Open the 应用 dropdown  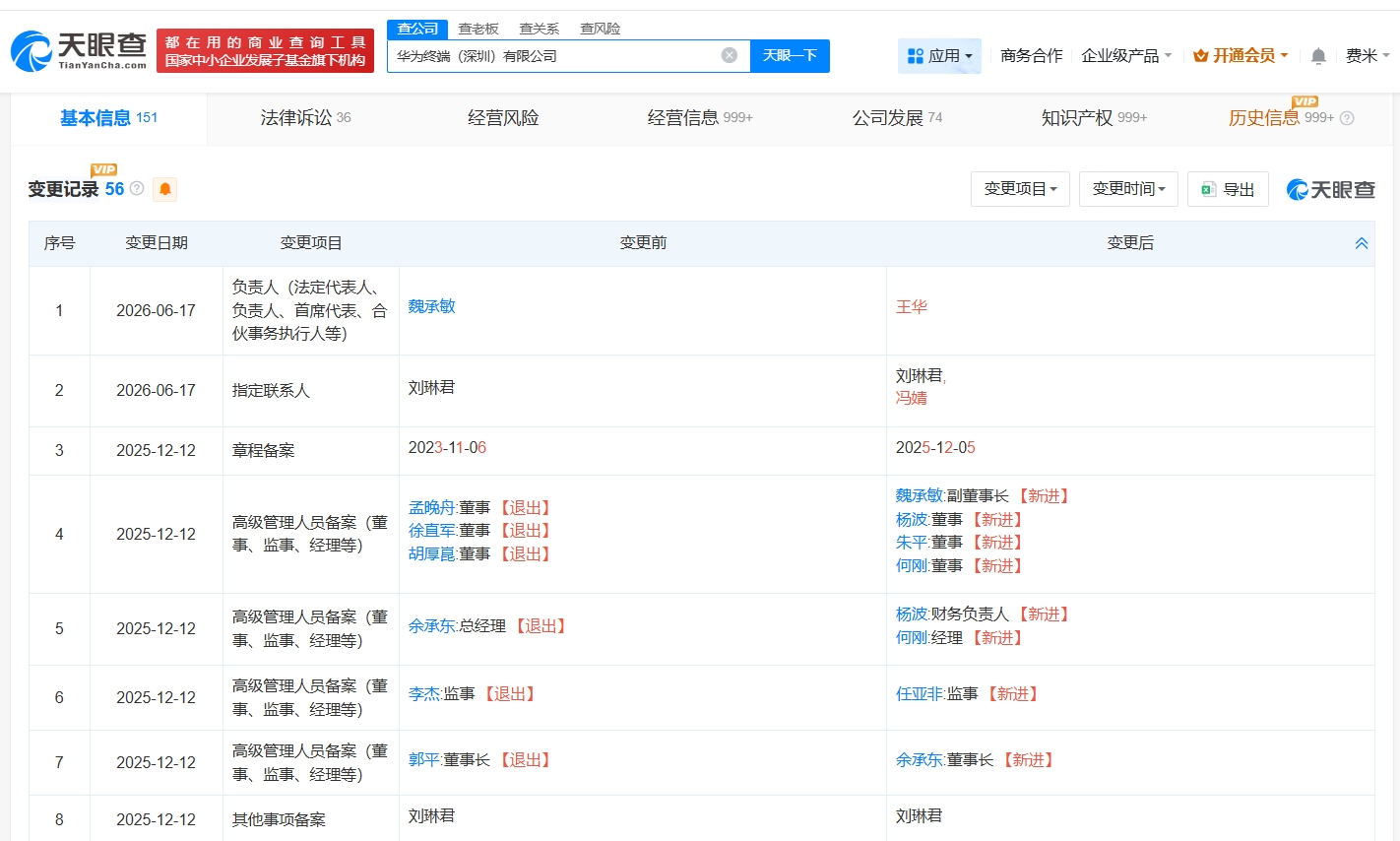pyautogui.click(x=939, y=56)
